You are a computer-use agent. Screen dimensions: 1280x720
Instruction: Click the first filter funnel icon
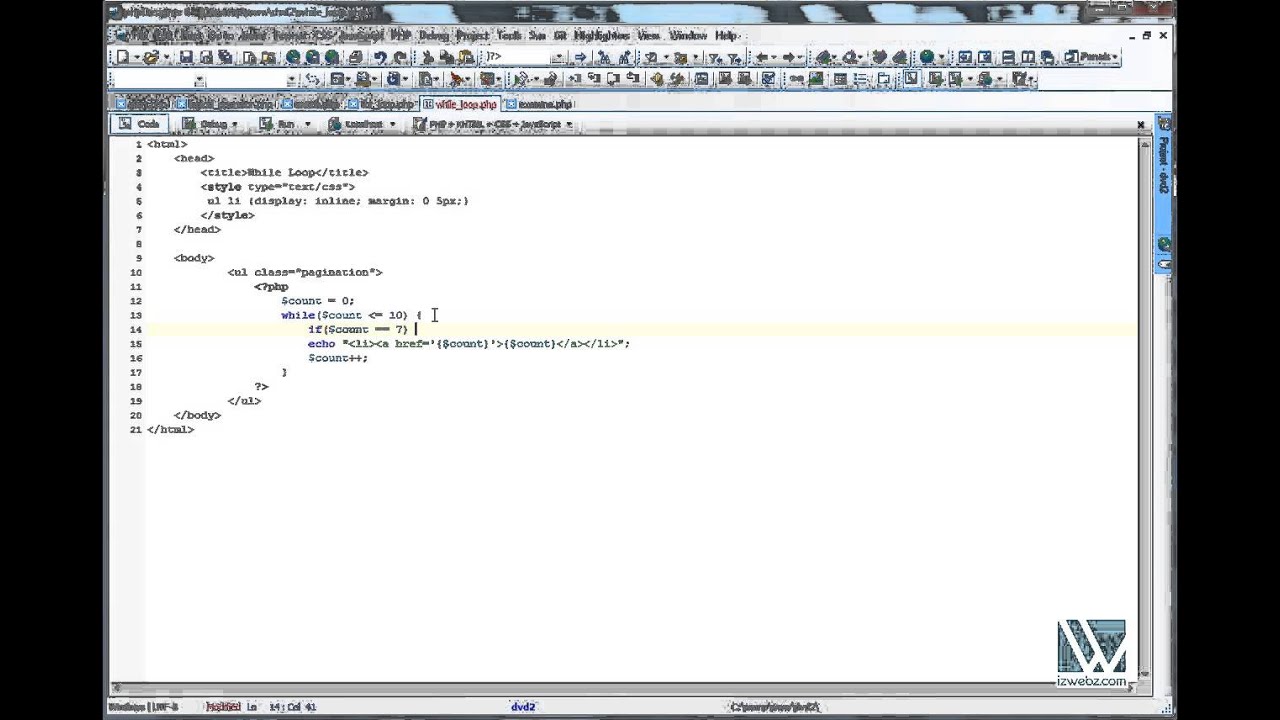715,57
